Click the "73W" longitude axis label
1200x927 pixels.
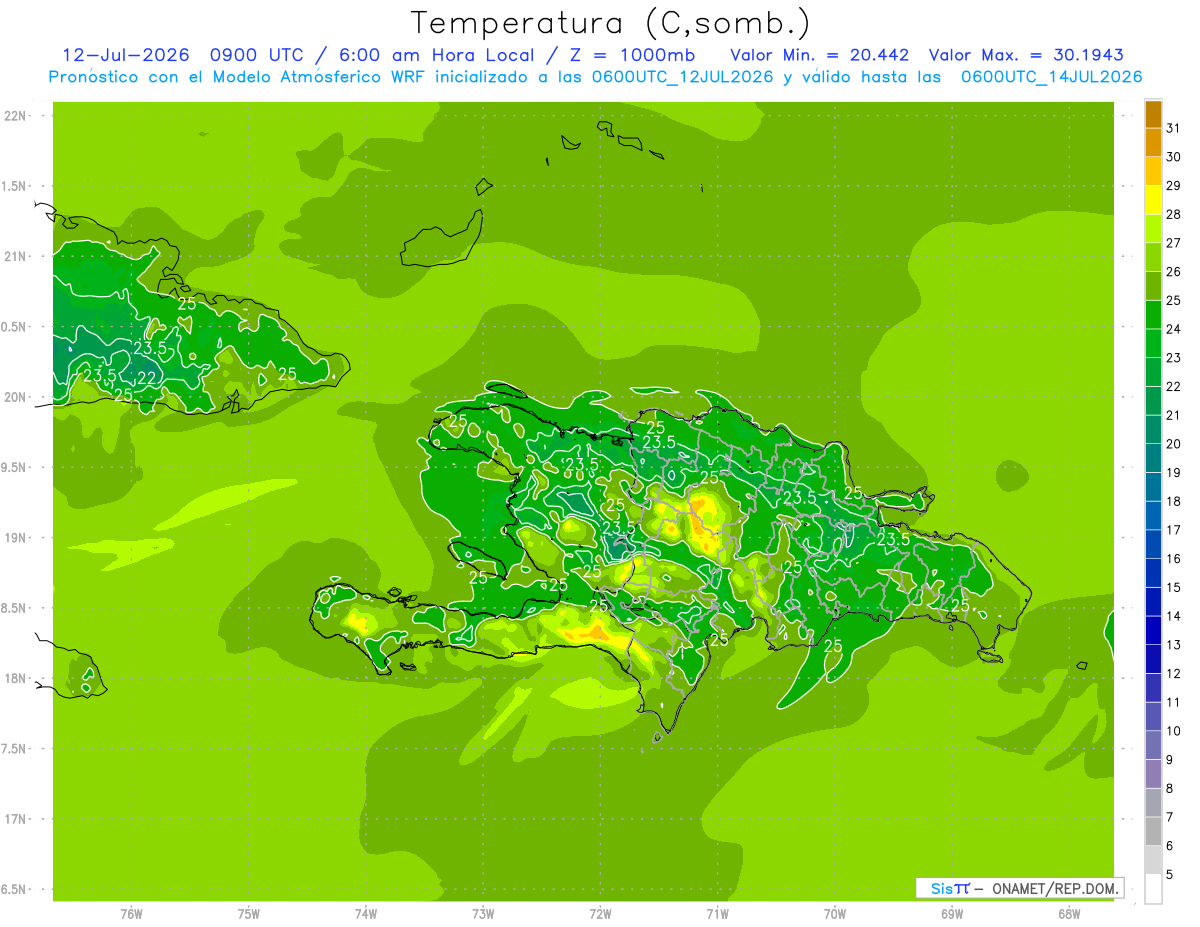pyautogui.click(x=483, y=914)
